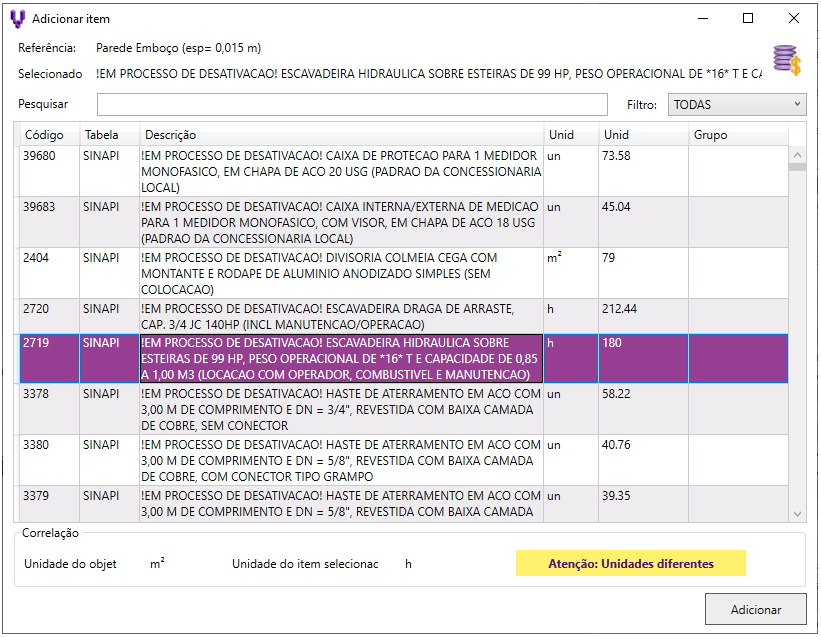Image resolution: width=821 pixels, height=637 pixels.
Task: Click the vertical scrollbar thumb of the list
Action: [797, 168]
